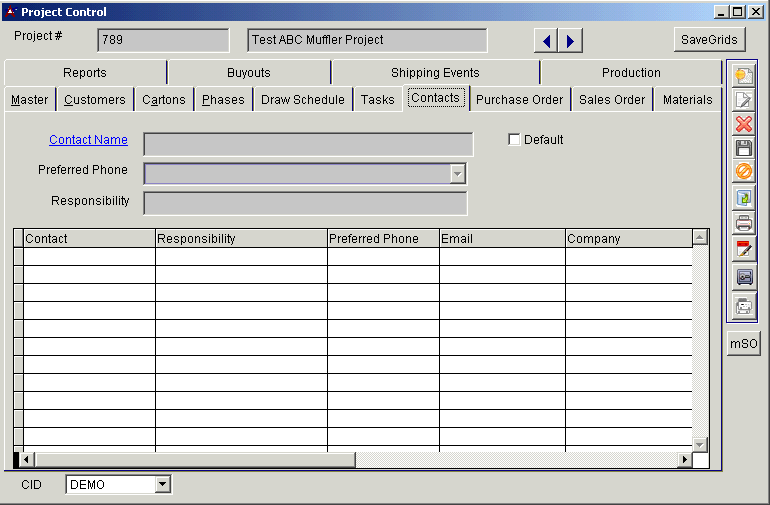Click the red X delete icon

coord(743,124)
